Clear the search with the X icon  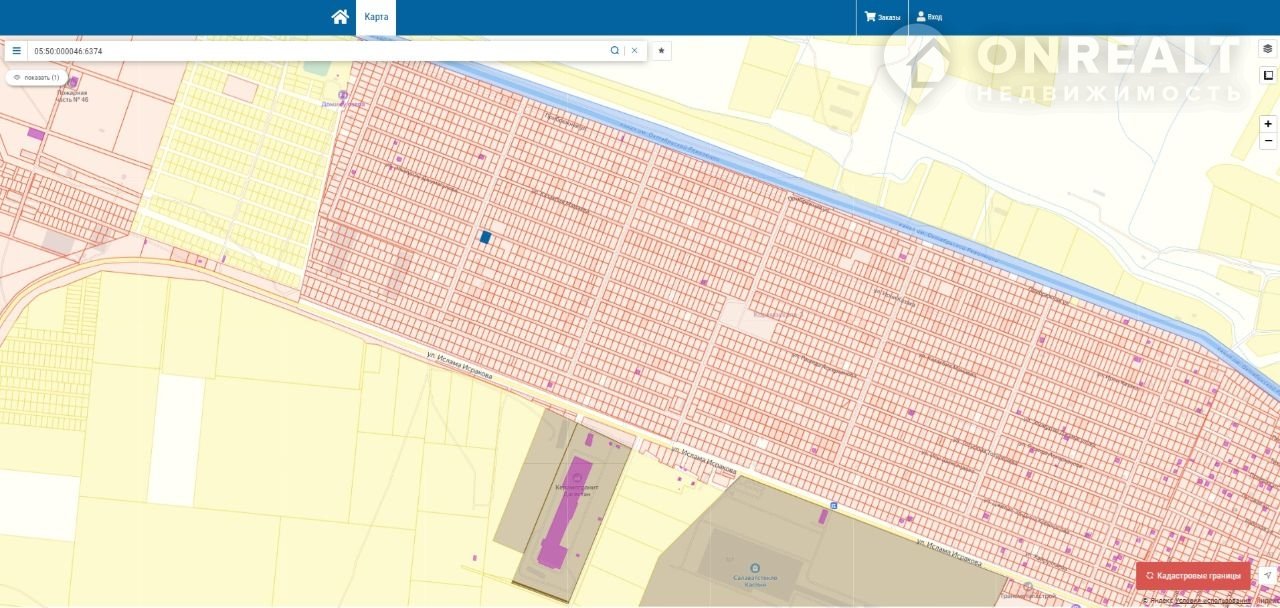pos(634,50)
